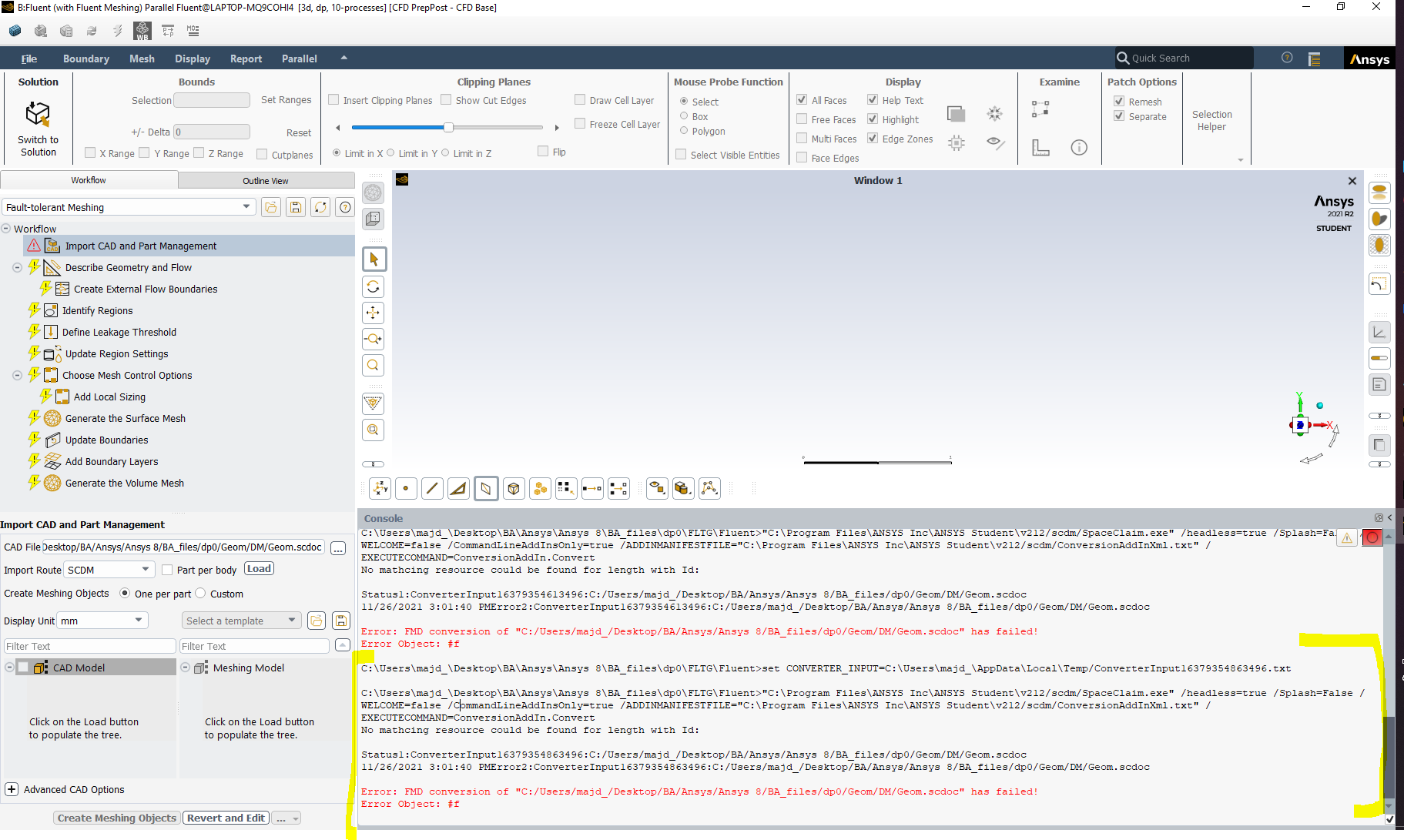Click the zoom to fit icon

(374, 366)
